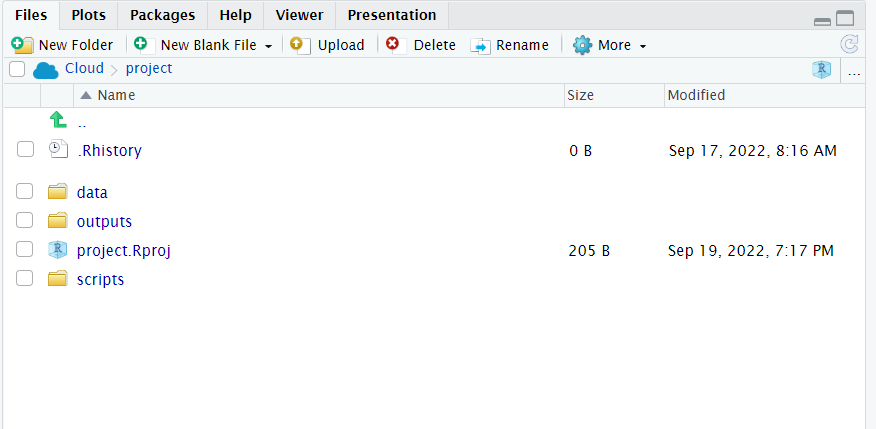Switch to the Packages tab
Screen dimensions: 876x429
pyautogui.click(x=163, y=15)
